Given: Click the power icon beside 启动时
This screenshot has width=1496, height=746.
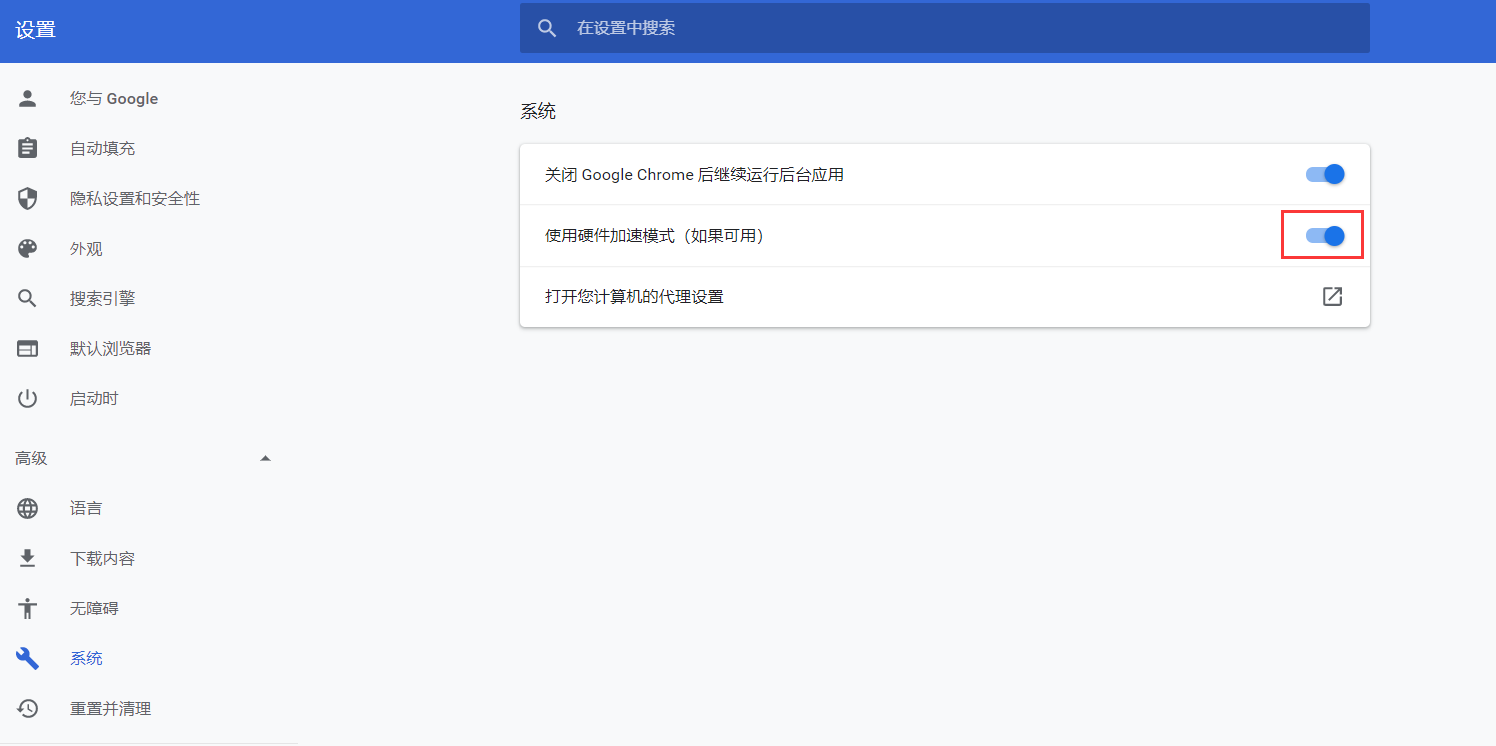Looking at the screenshot, I should [28, 398].
